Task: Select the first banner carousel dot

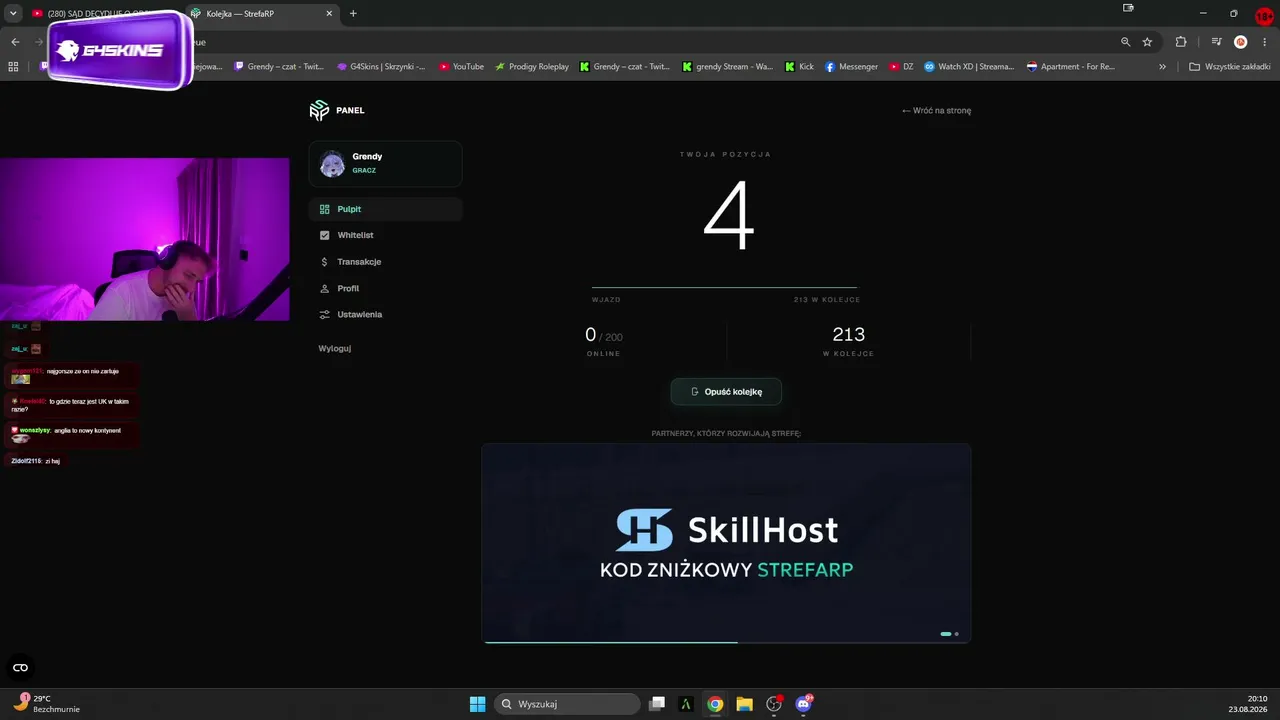Action: pos(946,634)
